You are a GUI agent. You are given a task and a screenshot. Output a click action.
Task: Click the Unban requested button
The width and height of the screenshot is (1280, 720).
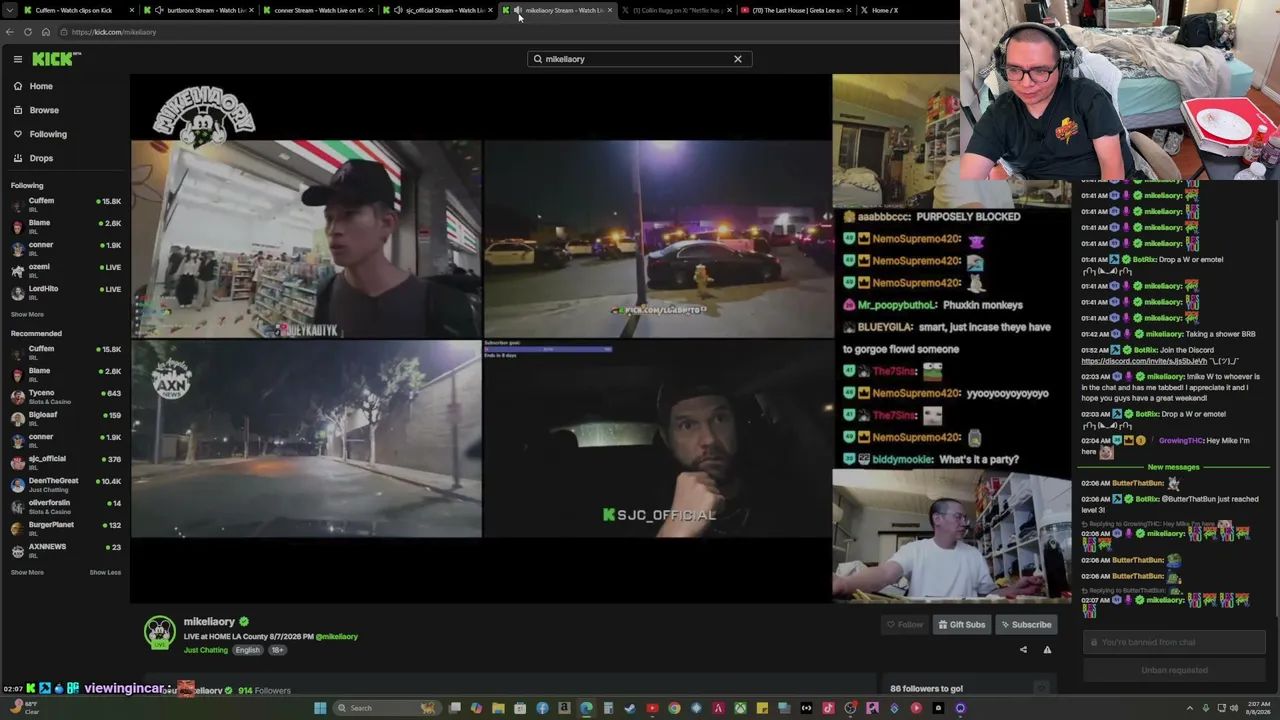[1174, 670]
